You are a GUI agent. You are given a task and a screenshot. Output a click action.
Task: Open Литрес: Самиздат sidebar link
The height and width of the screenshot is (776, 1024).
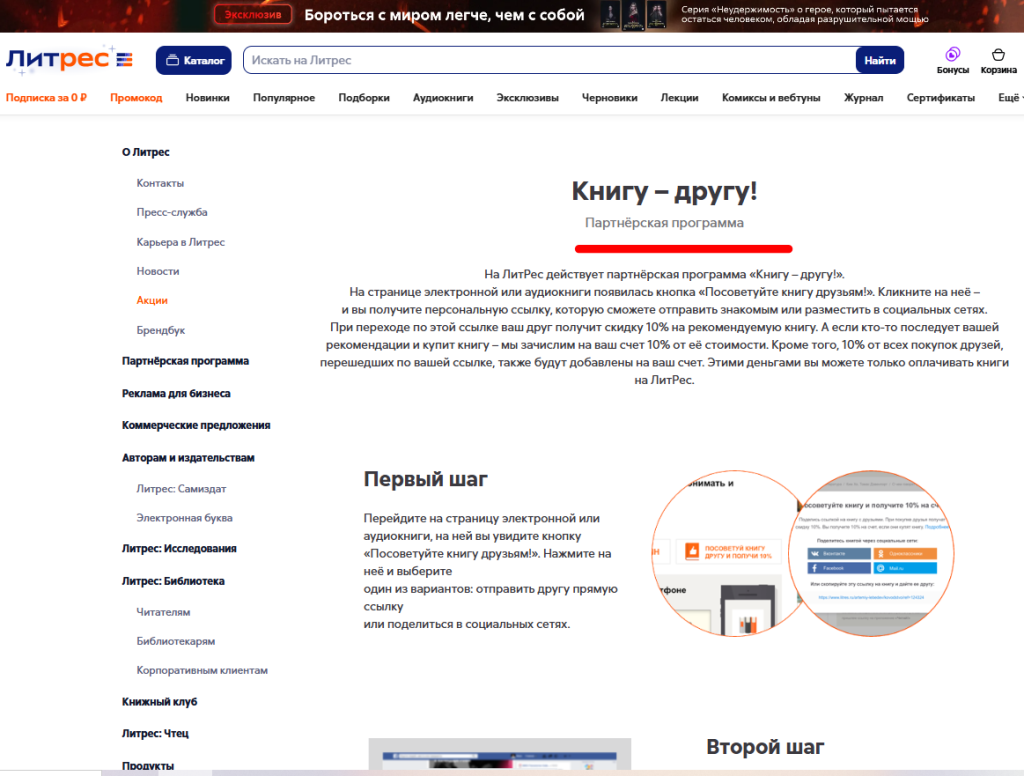click(x=181, y=489)
